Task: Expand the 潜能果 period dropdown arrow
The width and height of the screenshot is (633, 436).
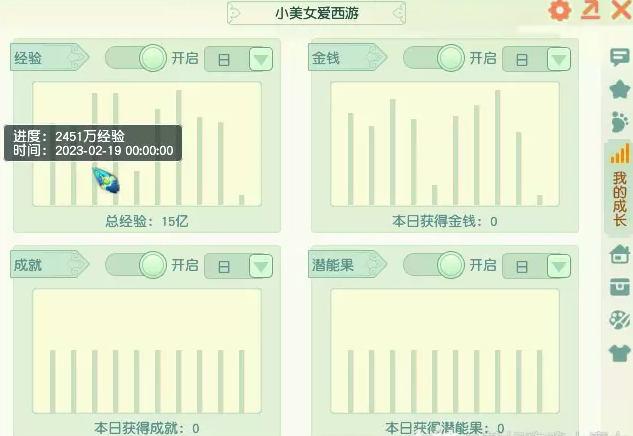Action: click(x=559, y=266)
